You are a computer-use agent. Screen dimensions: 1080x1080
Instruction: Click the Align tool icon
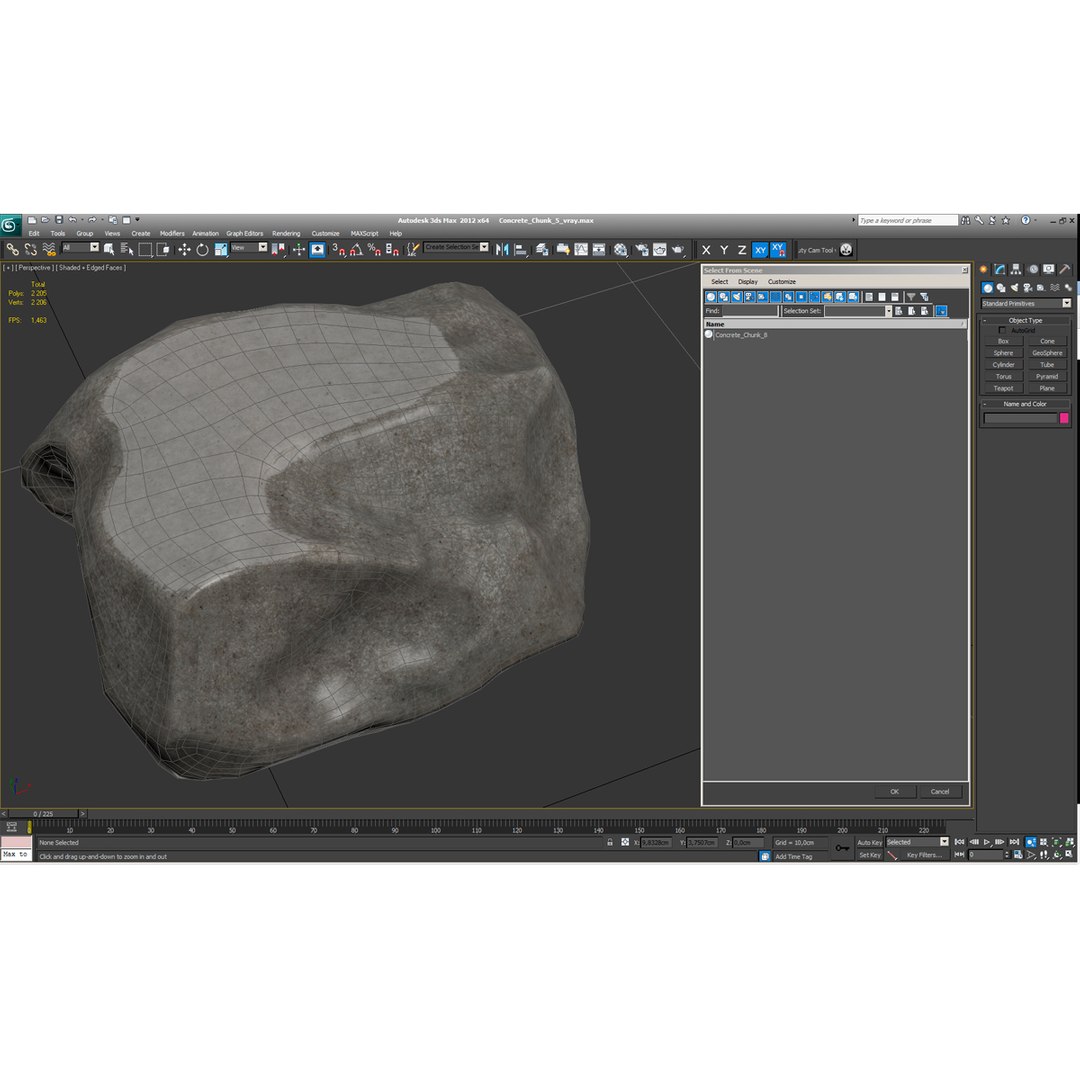pyautogui.click(x=521, y=249)
